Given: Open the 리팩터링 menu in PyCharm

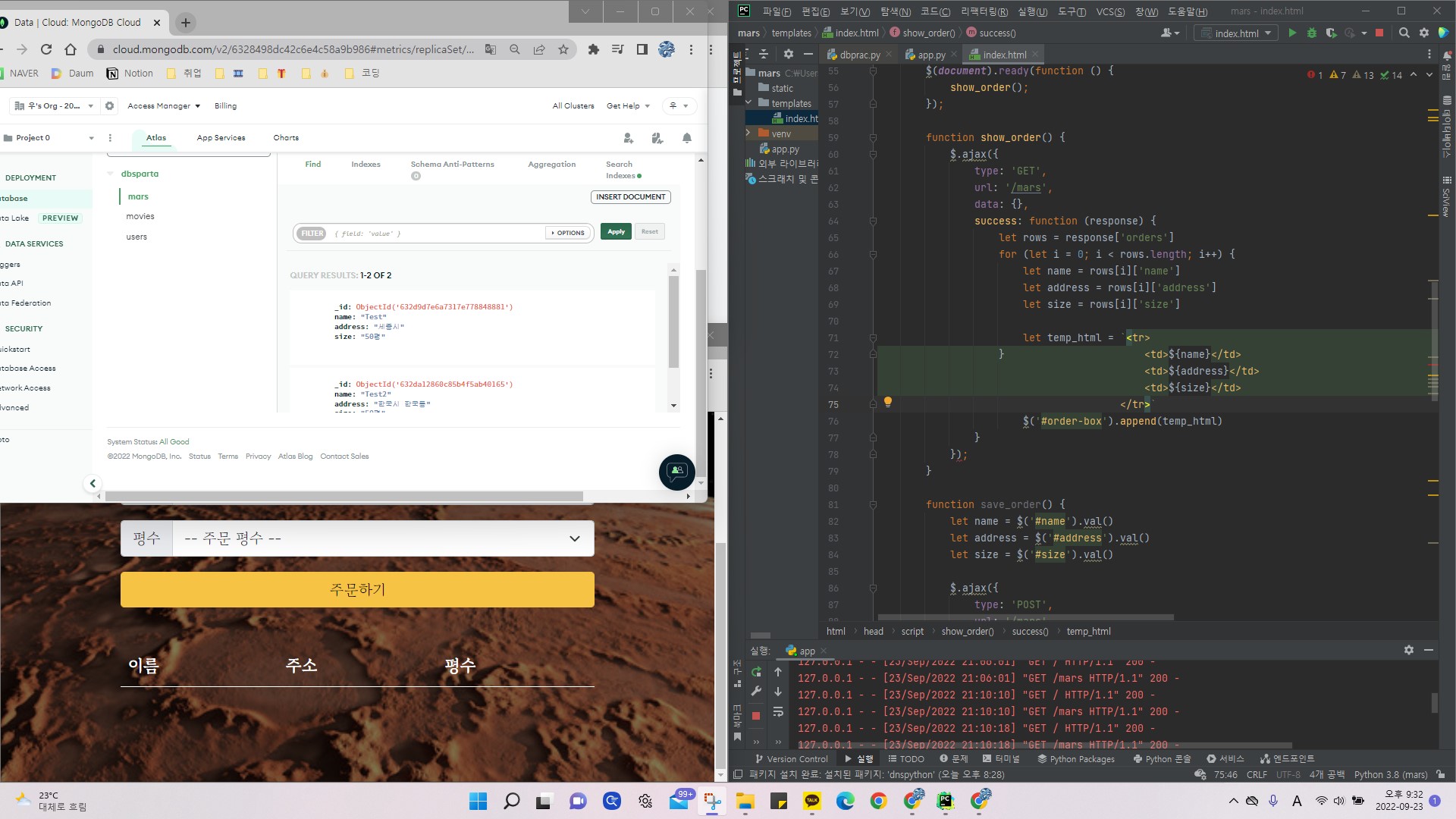Looking at the screenshot, I should (x=984, y=11).
